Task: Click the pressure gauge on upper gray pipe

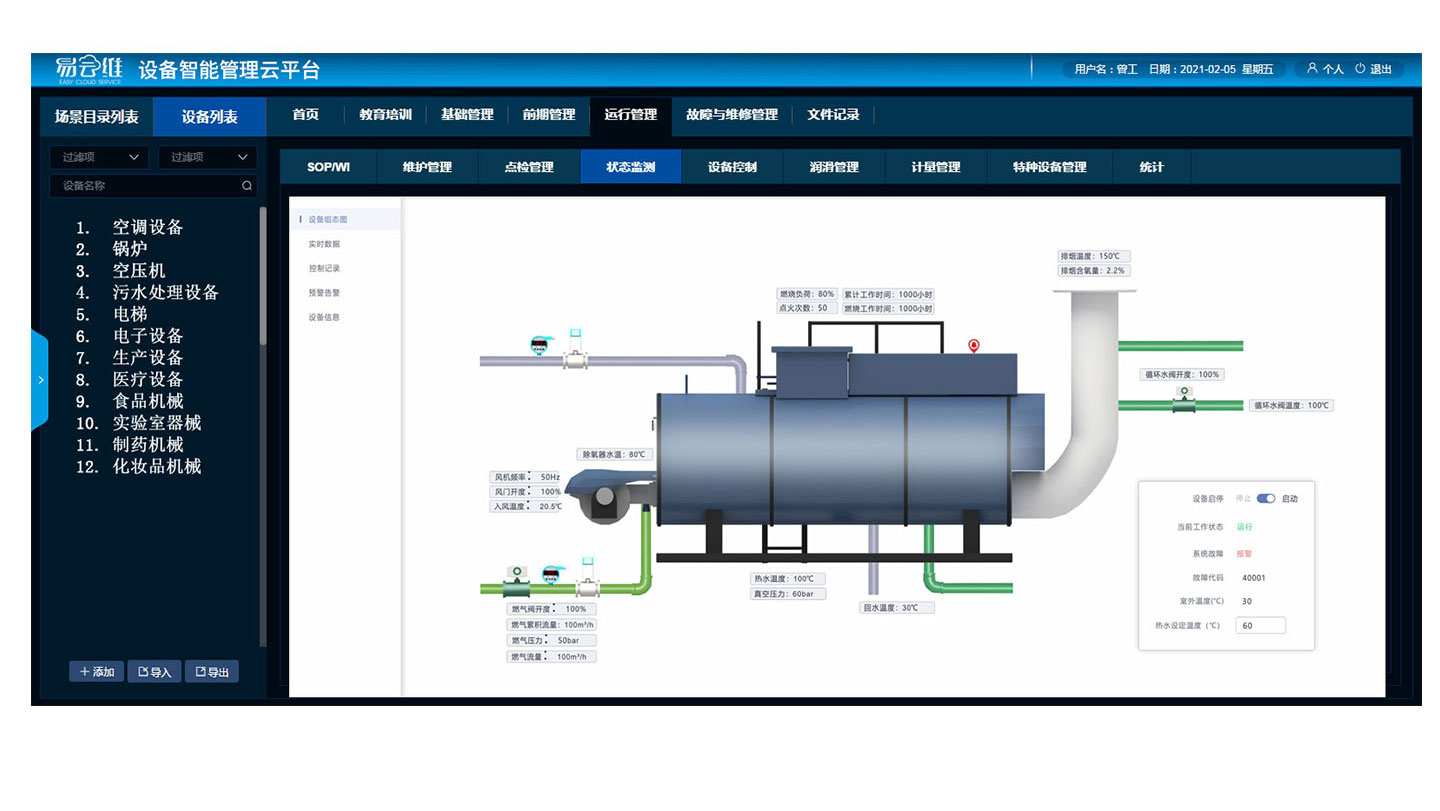Action: [x=539, y=345]
